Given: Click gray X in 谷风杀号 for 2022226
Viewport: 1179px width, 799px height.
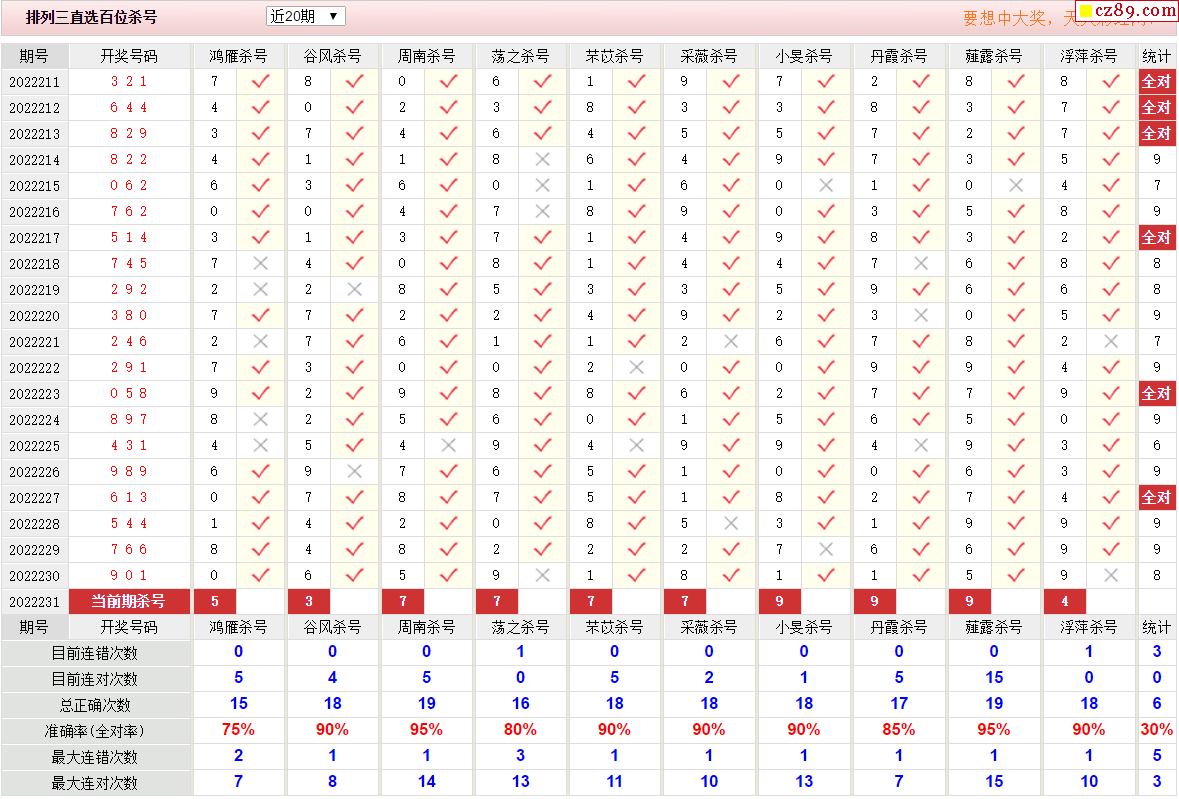Looking at the screenshot, I should click(354, 471).
